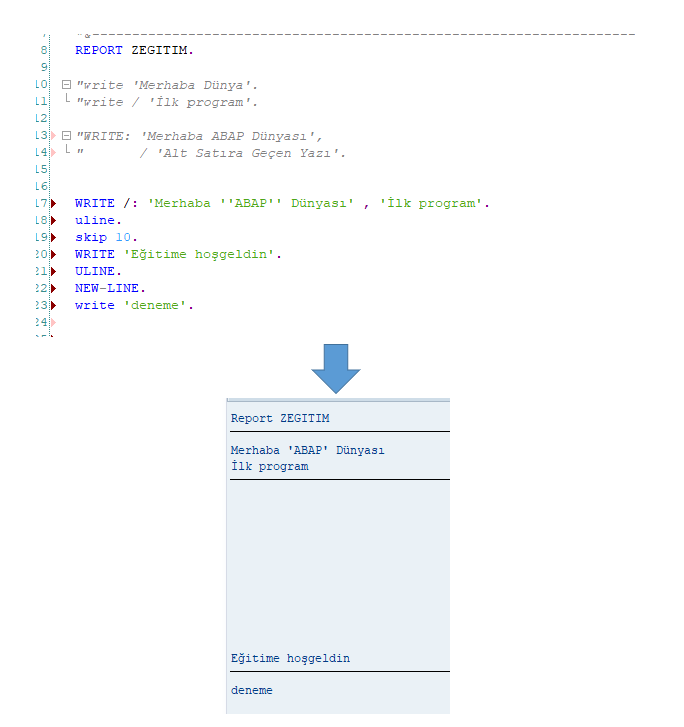This screenshot has height=727, width=684.
Task: Click 'deneme' text in the output
Action: tap(251, 690)
